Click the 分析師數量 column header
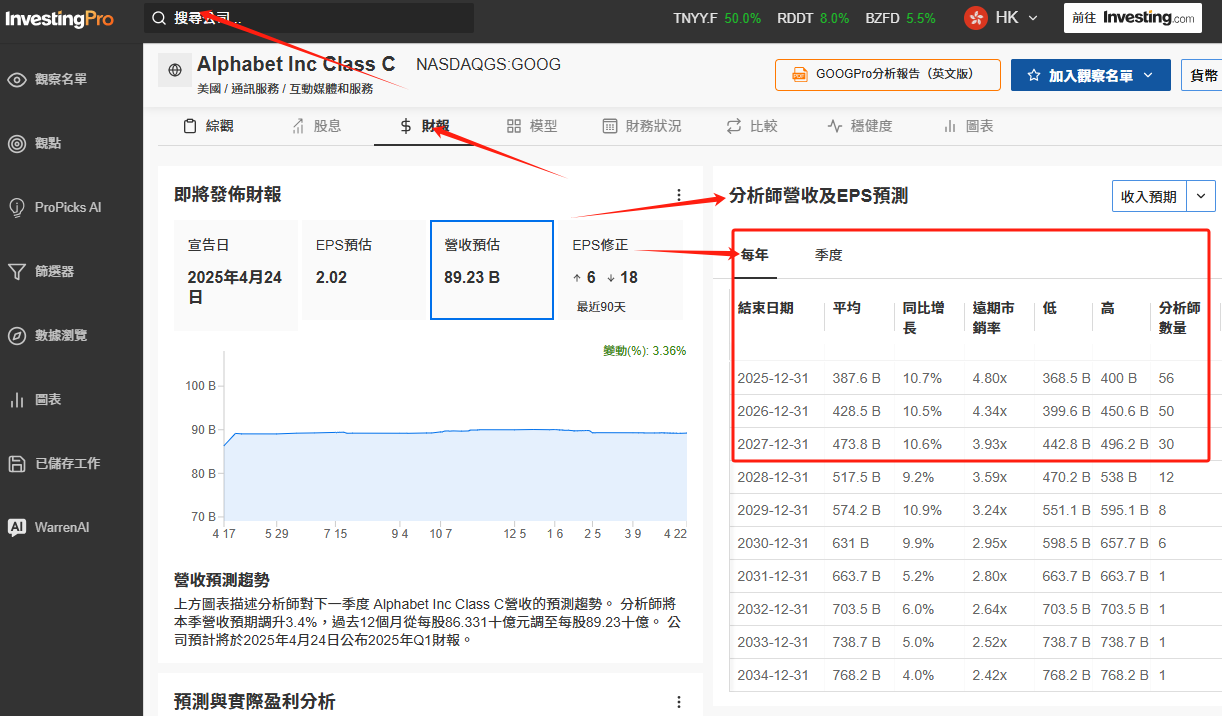The width and height of the screenshot is (1222, 716). (1180, 318)
